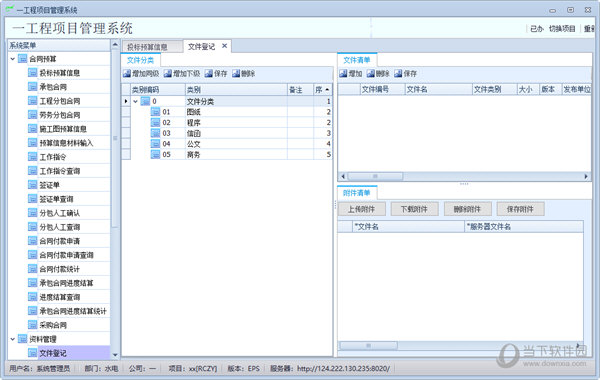Open 合同付款统计 item
600x380 pixels.
tap(59, 269)
